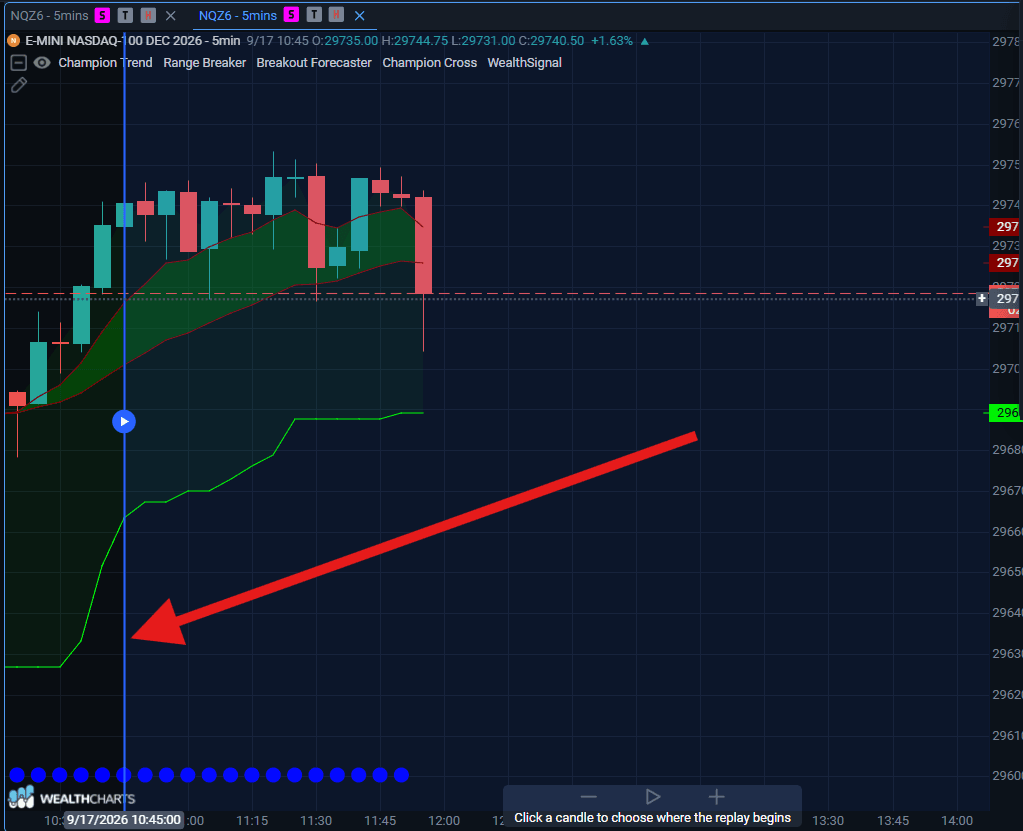Click the C:29740.50 close value
Image resolution: width=1023 pixels, height=831 pixels.
pos(551,40)
